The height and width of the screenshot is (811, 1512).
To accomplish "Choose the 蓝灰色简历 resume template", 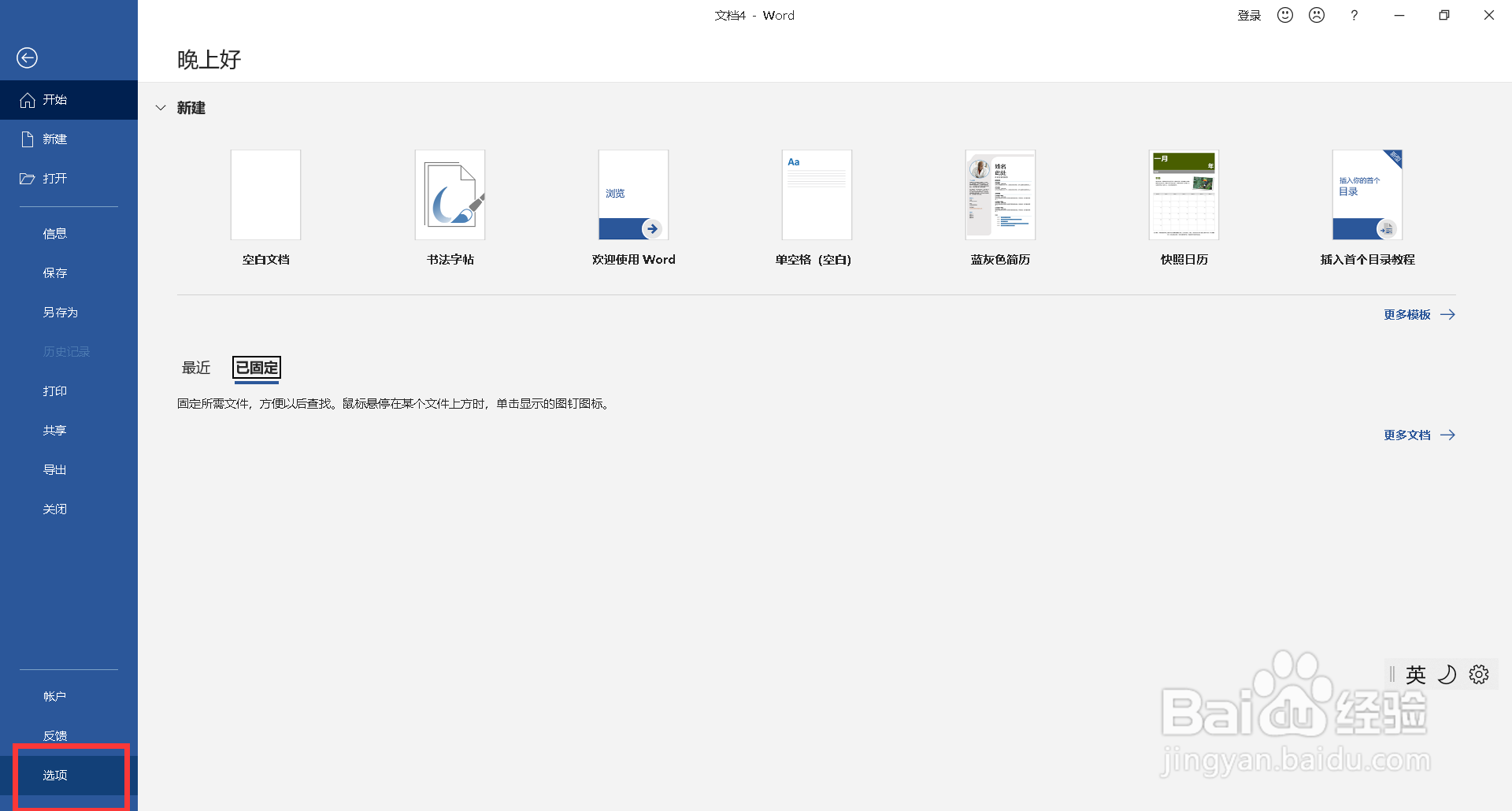I will click(1000, 194).
